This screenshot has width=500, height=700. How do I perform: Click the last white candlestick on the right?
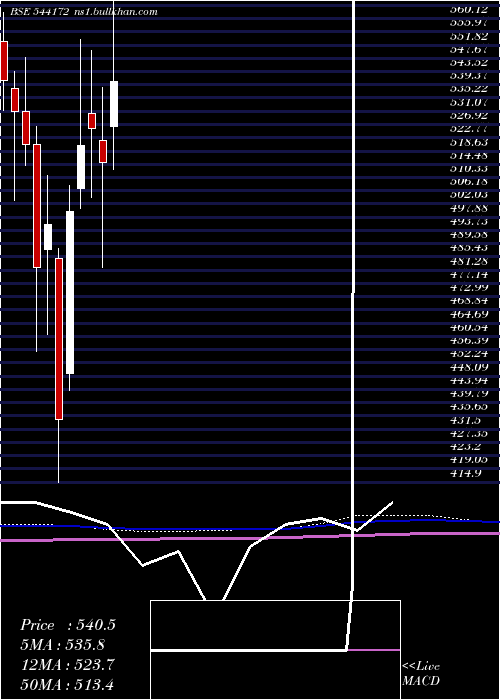click(114, 104)
